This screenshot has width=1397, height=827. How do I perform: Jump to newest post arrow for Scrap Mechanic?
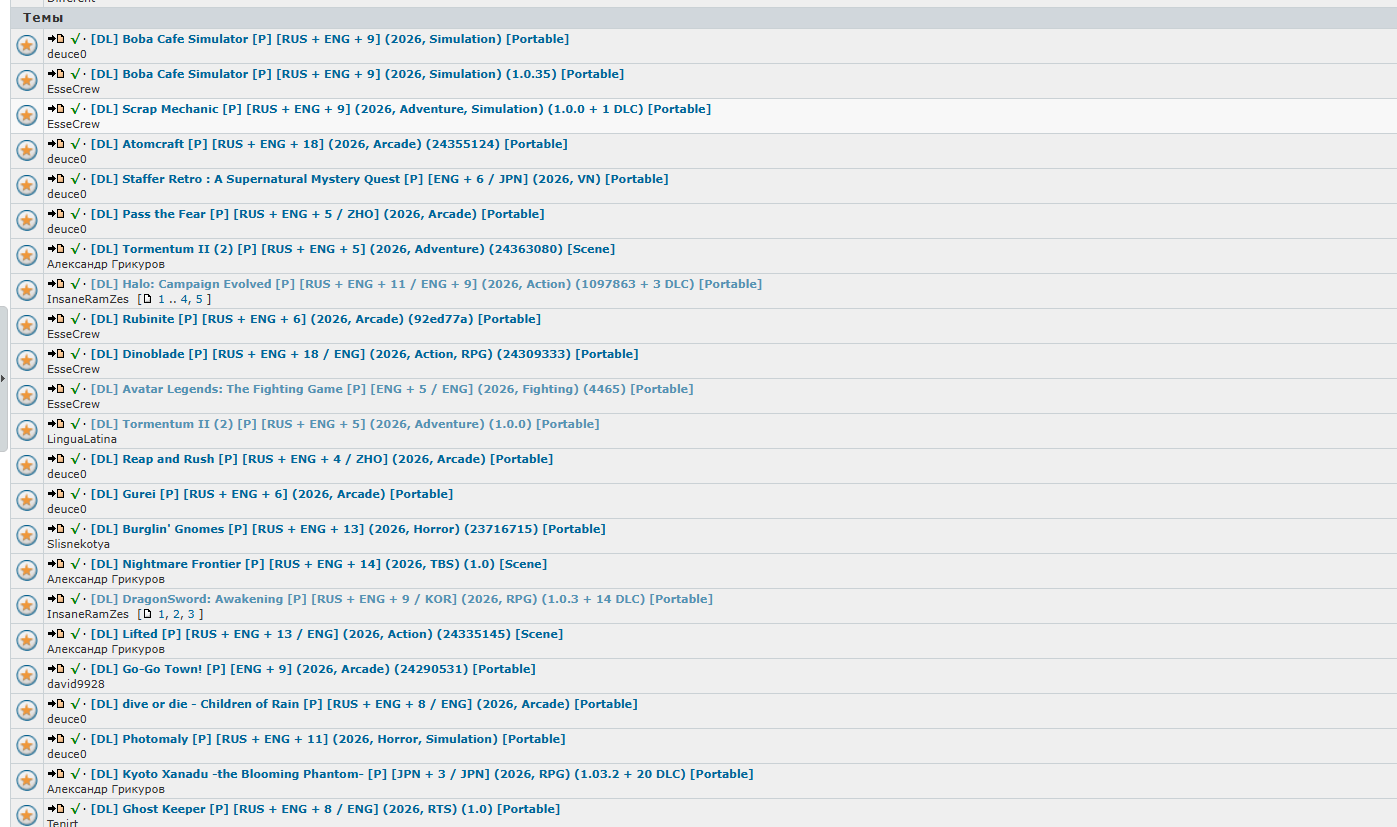pyautogui.click(x=56, y=108)
